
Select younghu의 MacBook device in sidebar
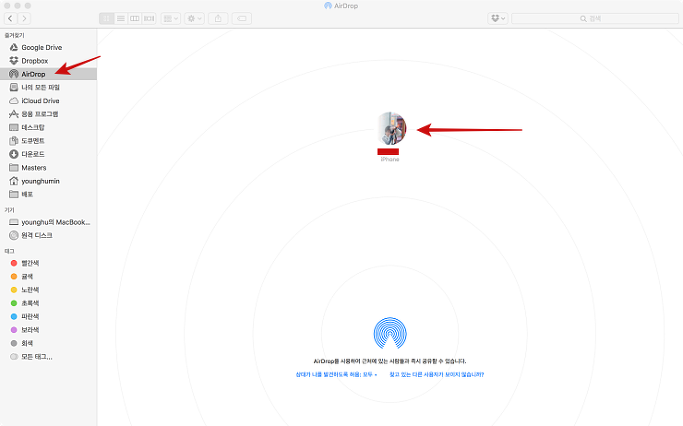click(x=48, y=222)
